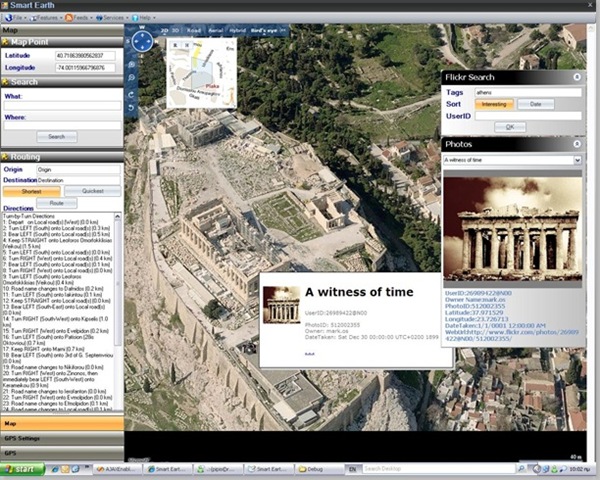The image size is (600, 480).
Task: Open the Help menu
Action: [143, 18]
